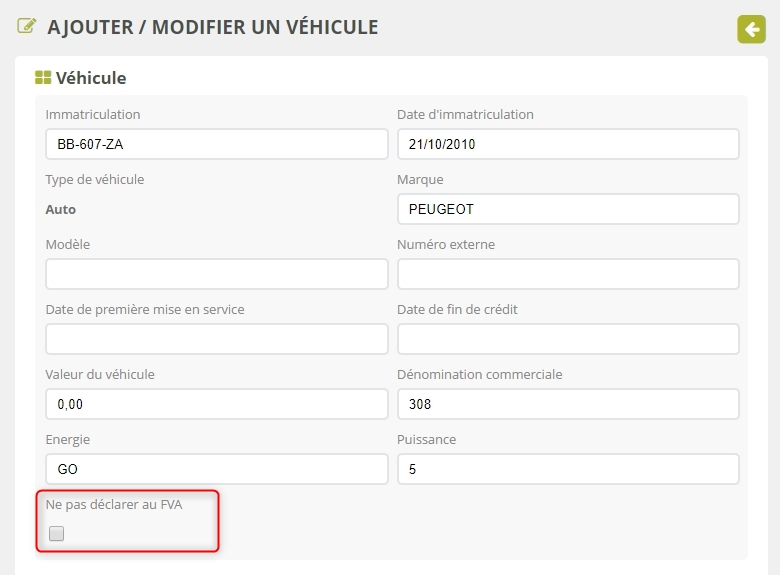Select the Marque field showing PEUGEOT
780x575 pixels.
tap(568, 209)
